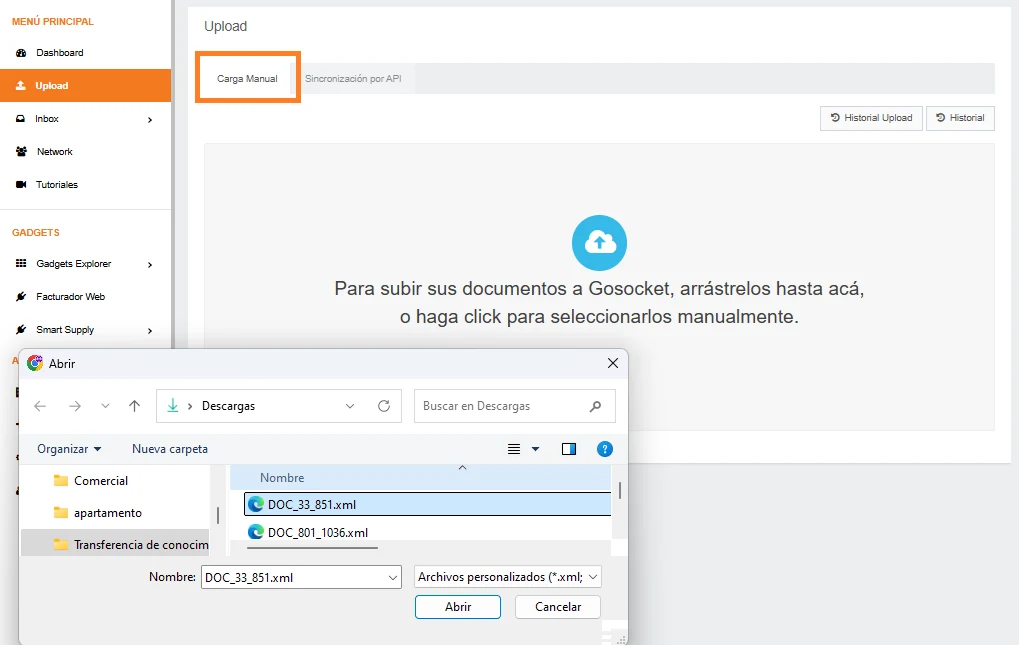This screenshot has width=1019, height=645.
Task: Click the Upload arrow icon in sidebar
Action: [x=21, y=85]
